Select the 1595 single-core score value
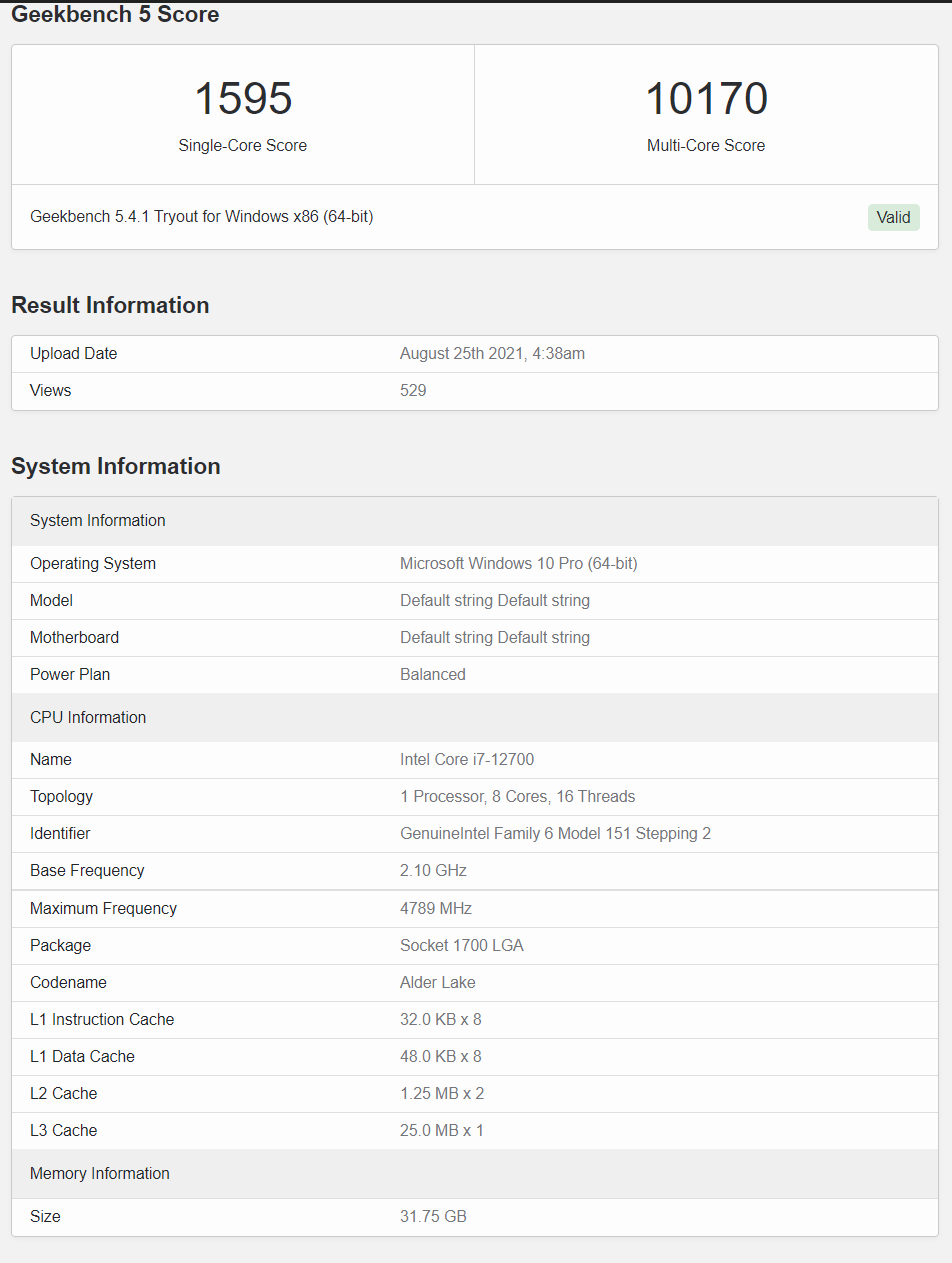 point(243,99)
